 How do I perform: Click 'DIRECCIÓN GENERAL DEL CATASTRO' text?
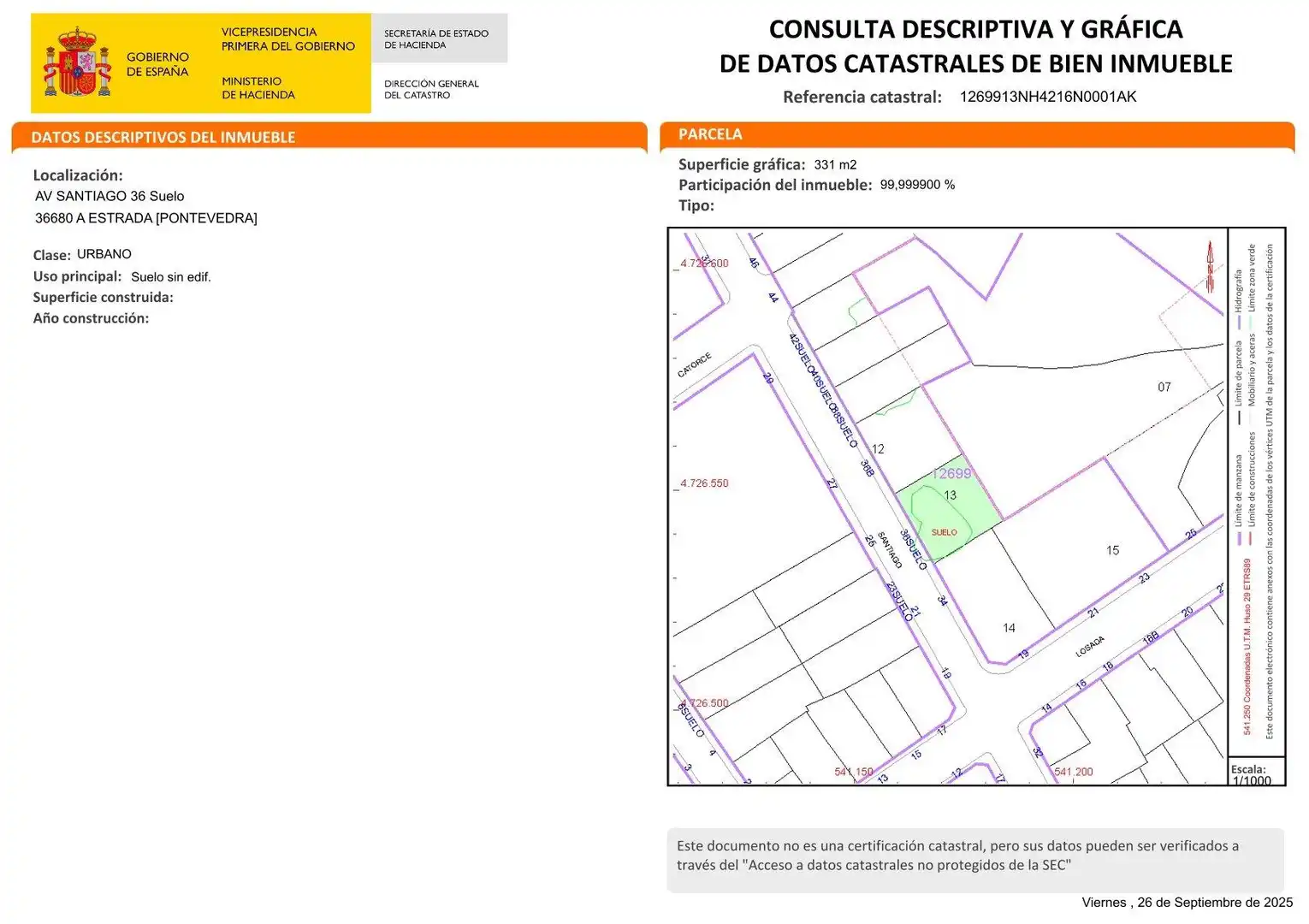point(431,89)
